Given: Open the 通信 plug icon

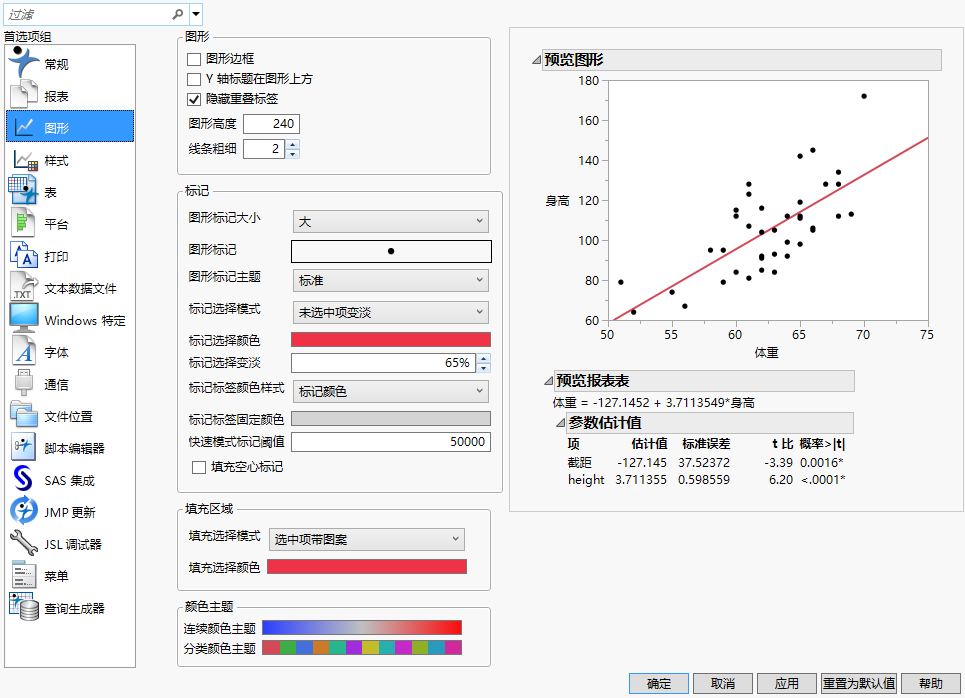Looking at the screenshot, I should tap(23, 383).
